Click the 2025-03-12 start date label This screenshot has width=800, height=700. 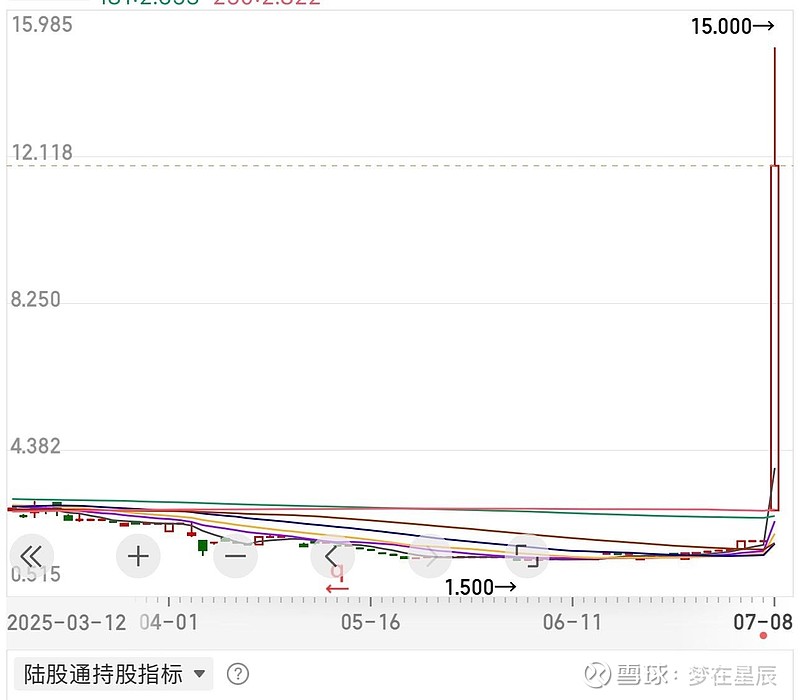[x=66, y=622]
